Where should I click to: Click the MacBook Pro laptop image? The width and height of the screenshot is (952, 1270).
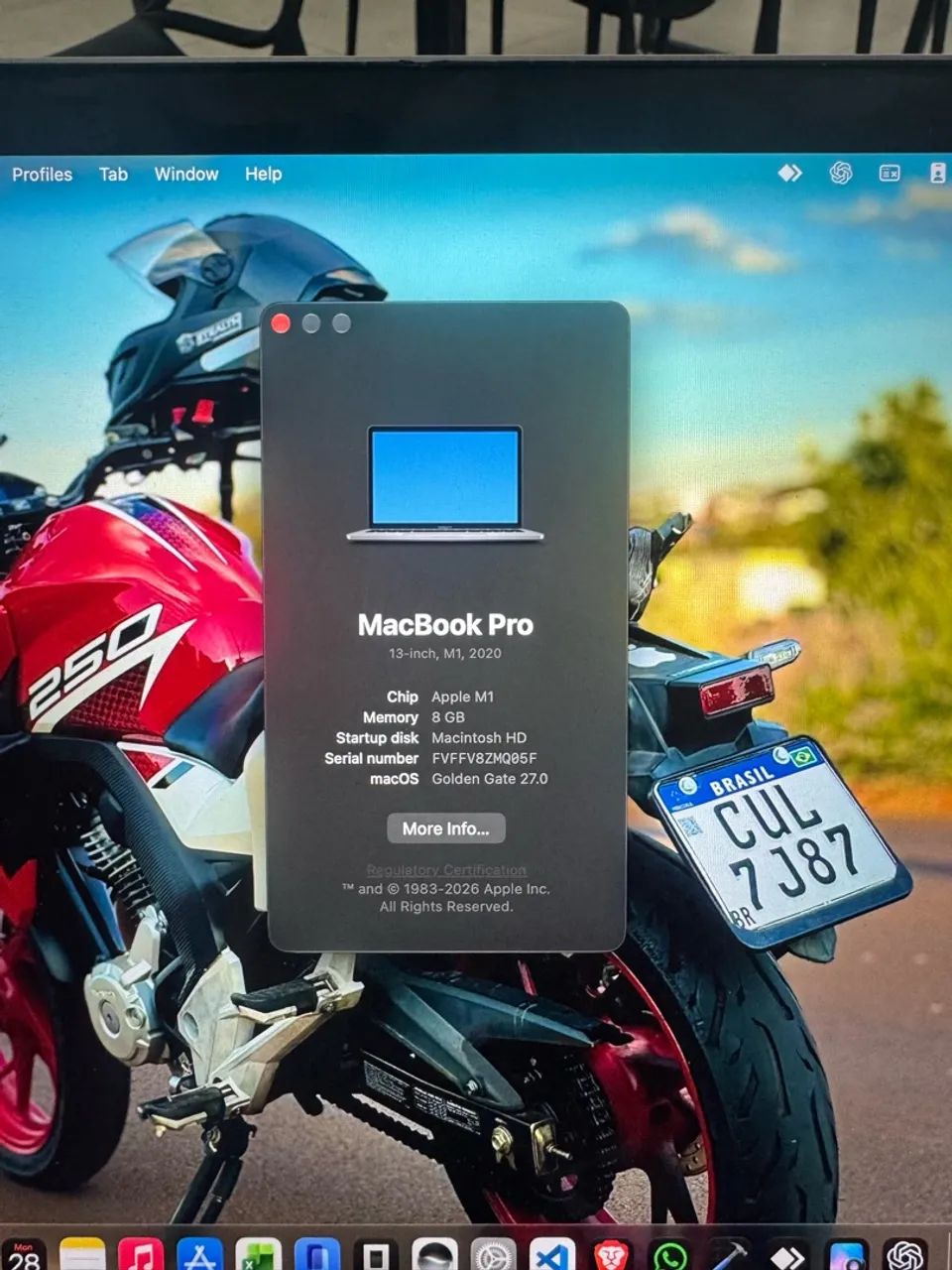tap(445, 483)
